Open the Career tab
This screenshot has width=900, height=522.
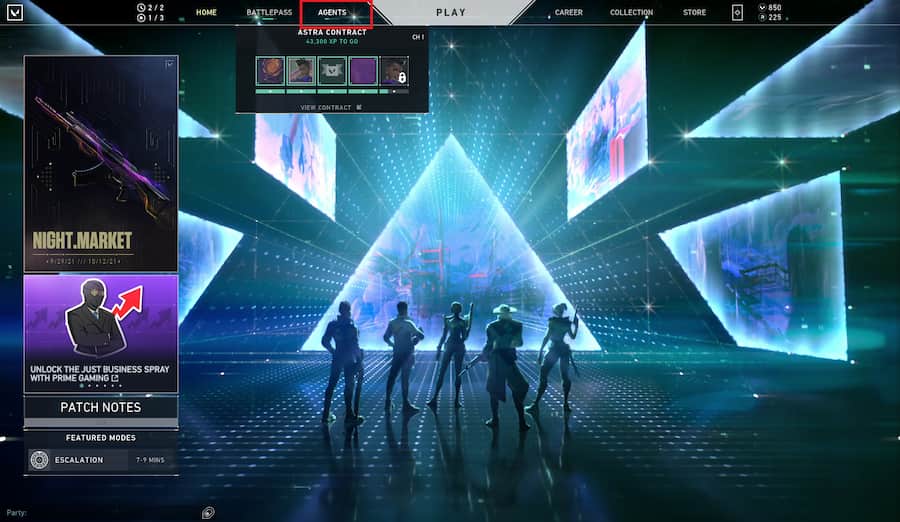pyautogui.click(x=568, y=12)
